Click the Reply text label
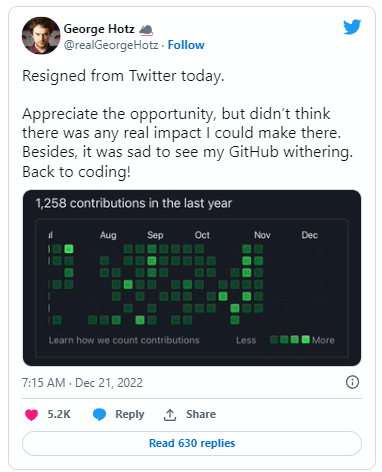The height and width of the screenshot is (472, 382). pos(130,414)
